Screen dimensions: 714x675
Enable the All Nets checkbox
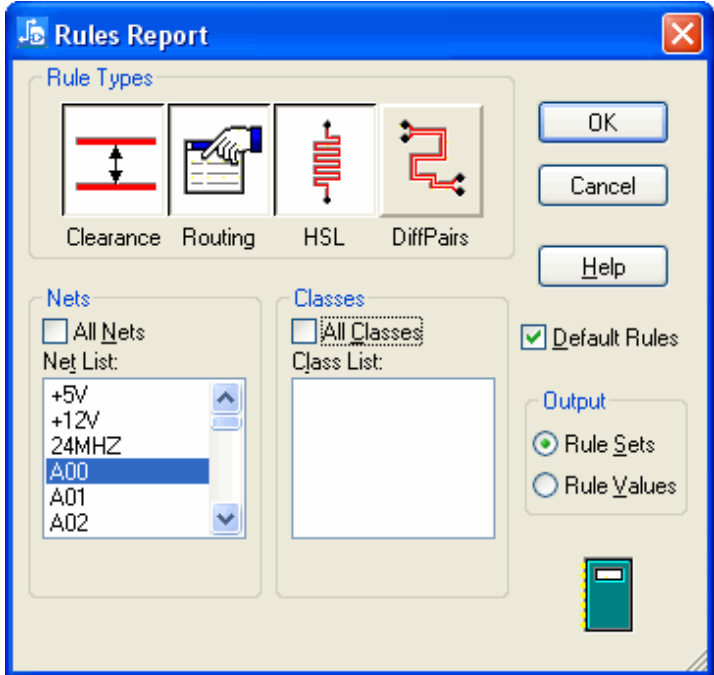tap(56, 331)
